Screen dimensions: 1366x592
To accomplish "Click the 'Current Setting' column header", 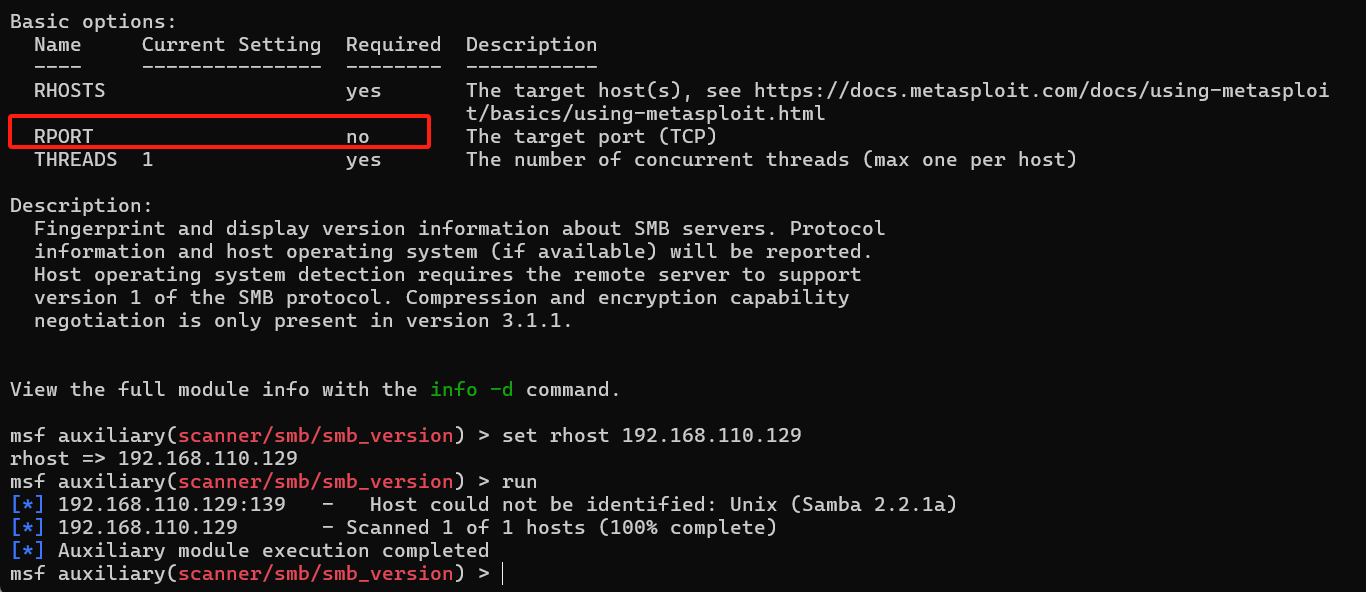I will (x=231, y=45).
